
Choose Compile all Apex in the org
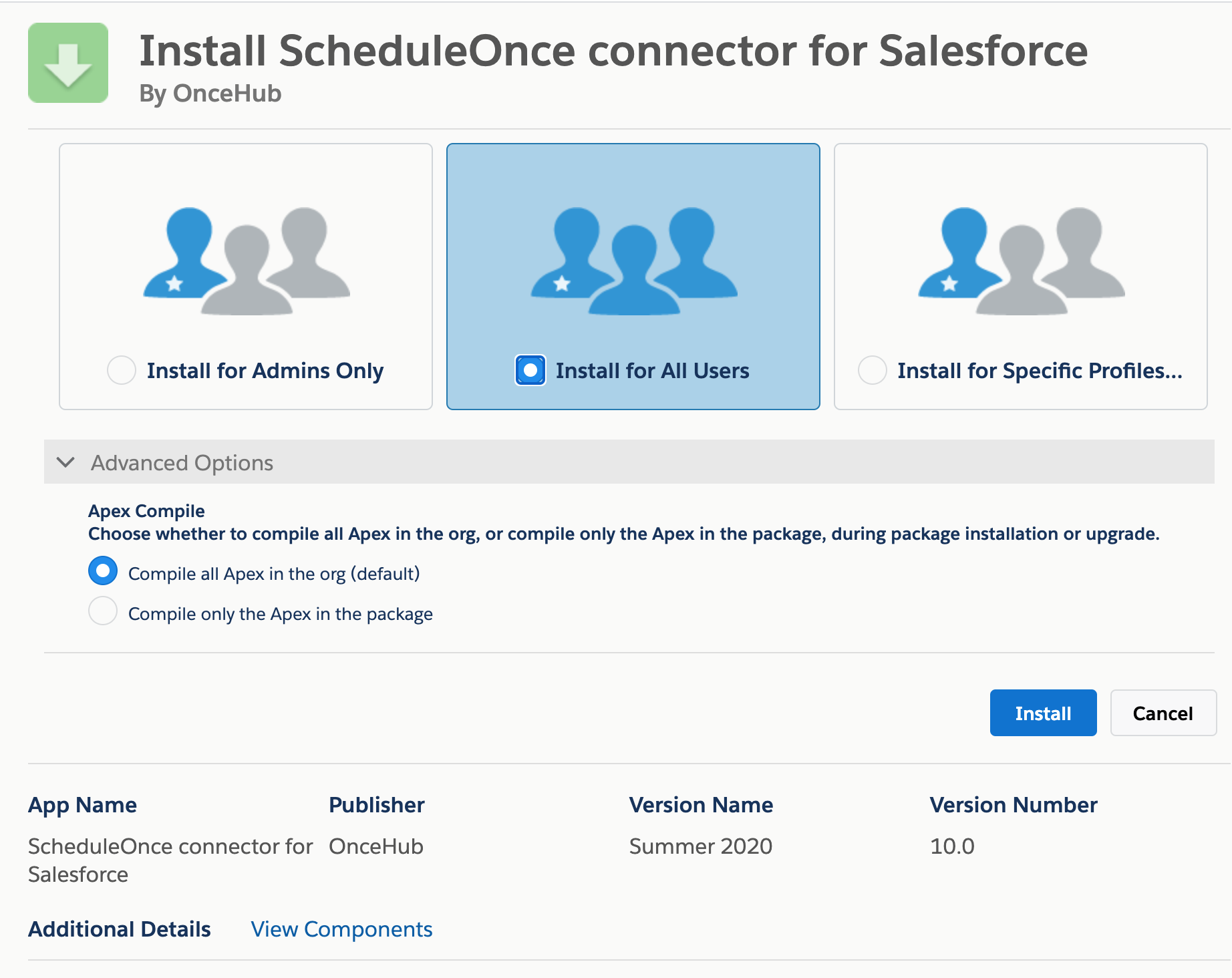[x=103, y=571]
